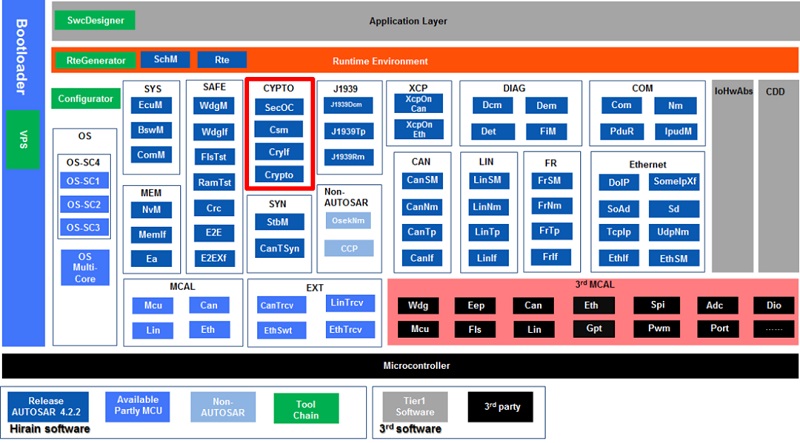The height and width of the screenshot is (443, 800).
Task: Click the PduR module in COM
Action: click(x=622, y=131)
